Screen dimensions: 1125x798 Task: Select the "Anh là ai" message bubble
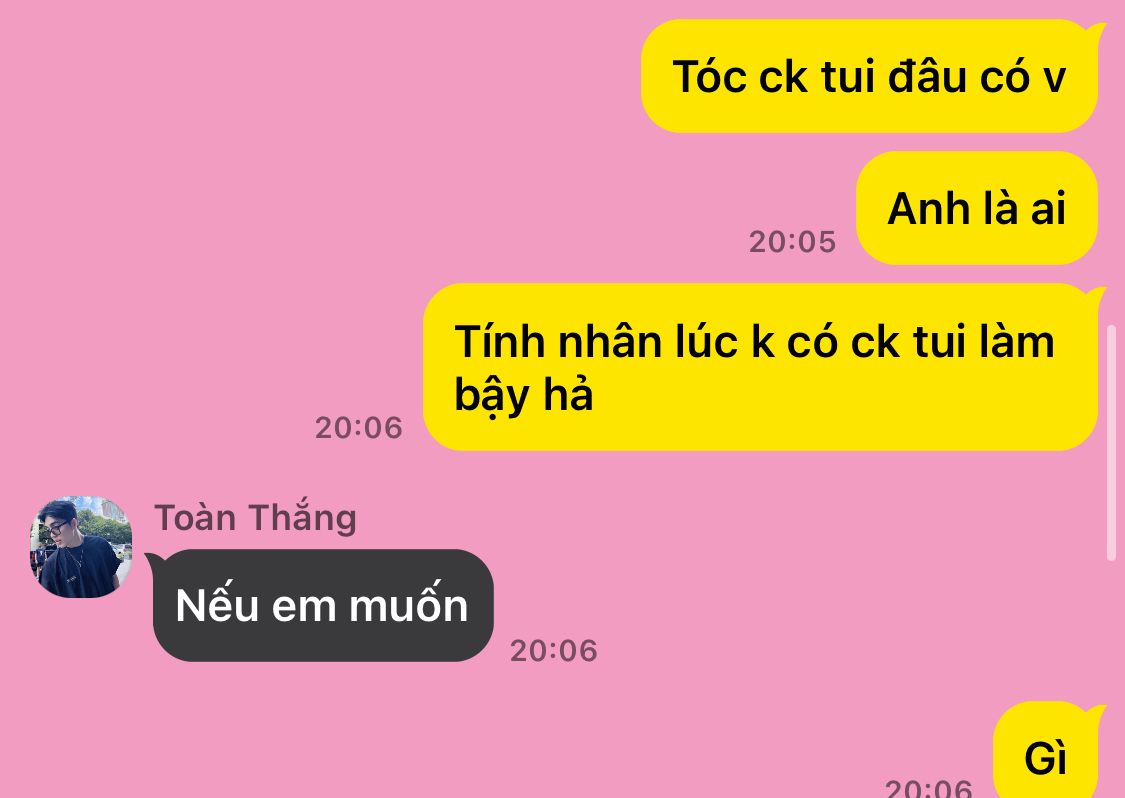click(976, 208)
